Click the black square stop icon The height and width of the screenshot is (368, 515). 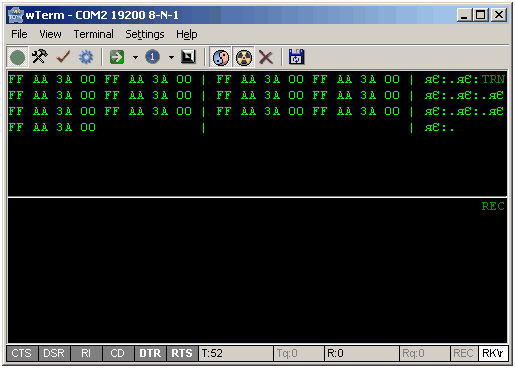(x=188, y=57)
